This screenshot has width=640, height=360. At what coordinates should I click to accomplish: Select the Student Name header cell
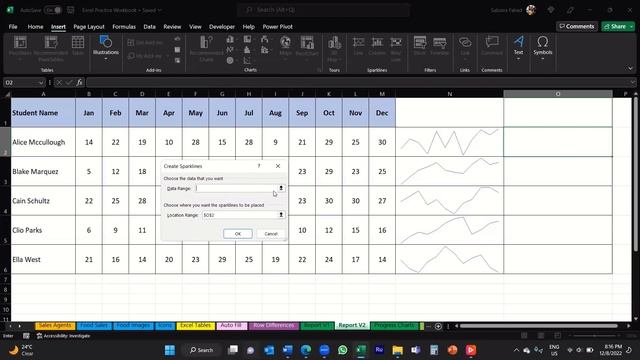(43, 113)
